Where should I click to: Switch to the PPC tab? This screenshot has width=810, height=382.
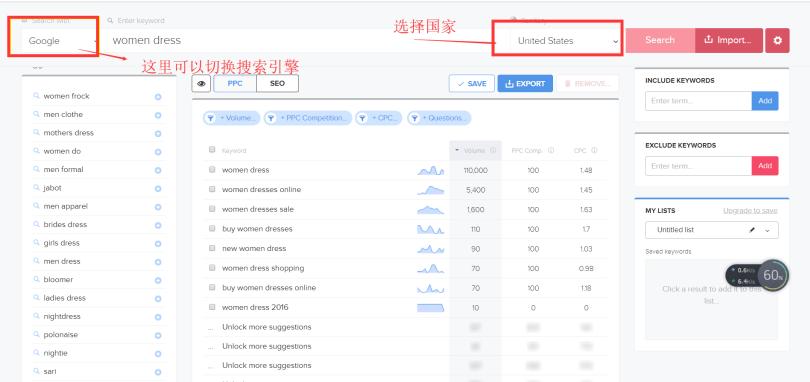tap(235, 83)
